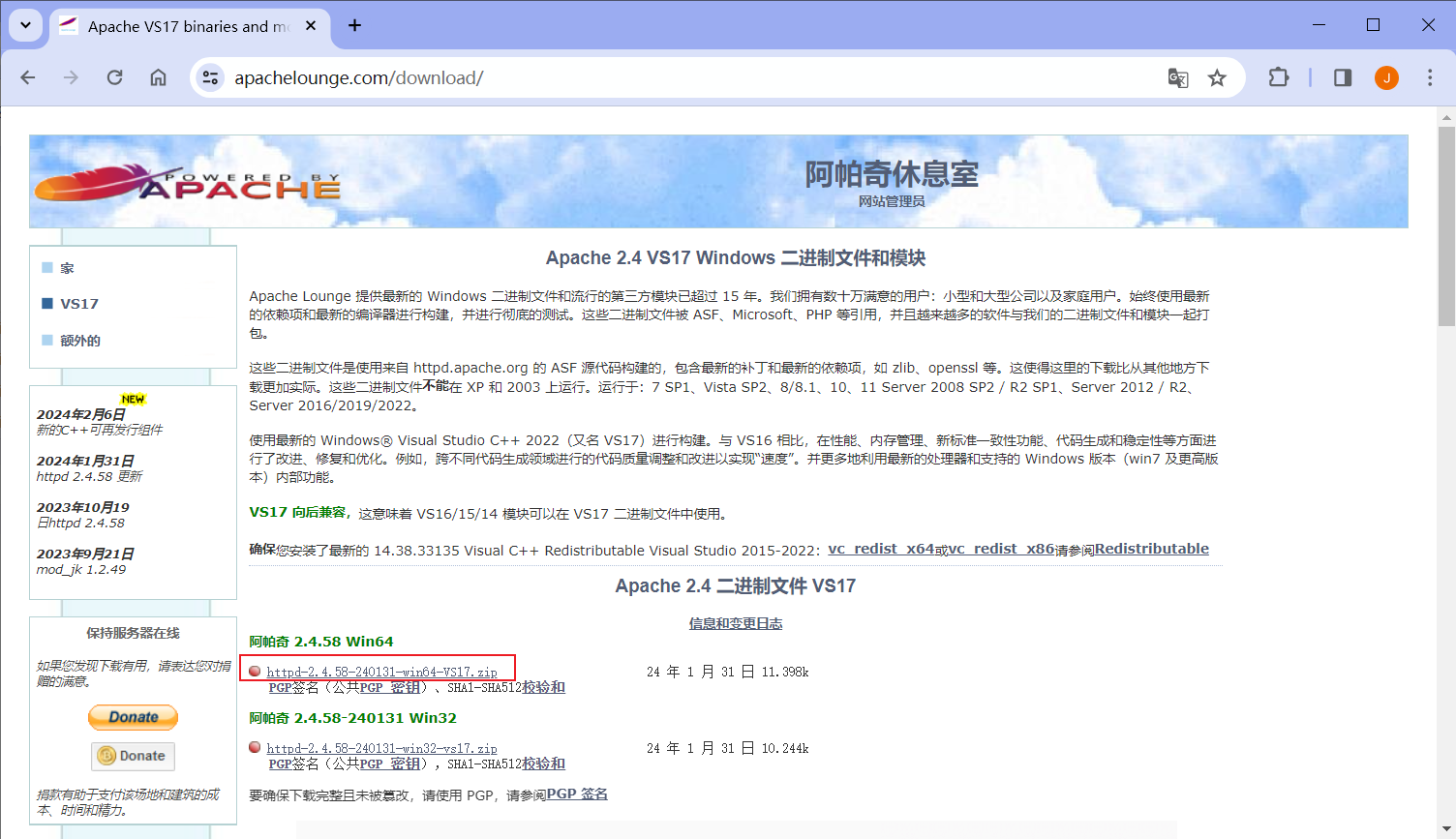Open PGP 密钥 link under win64 download
This screenshot has height=839, width=1456.
[390, 687]
